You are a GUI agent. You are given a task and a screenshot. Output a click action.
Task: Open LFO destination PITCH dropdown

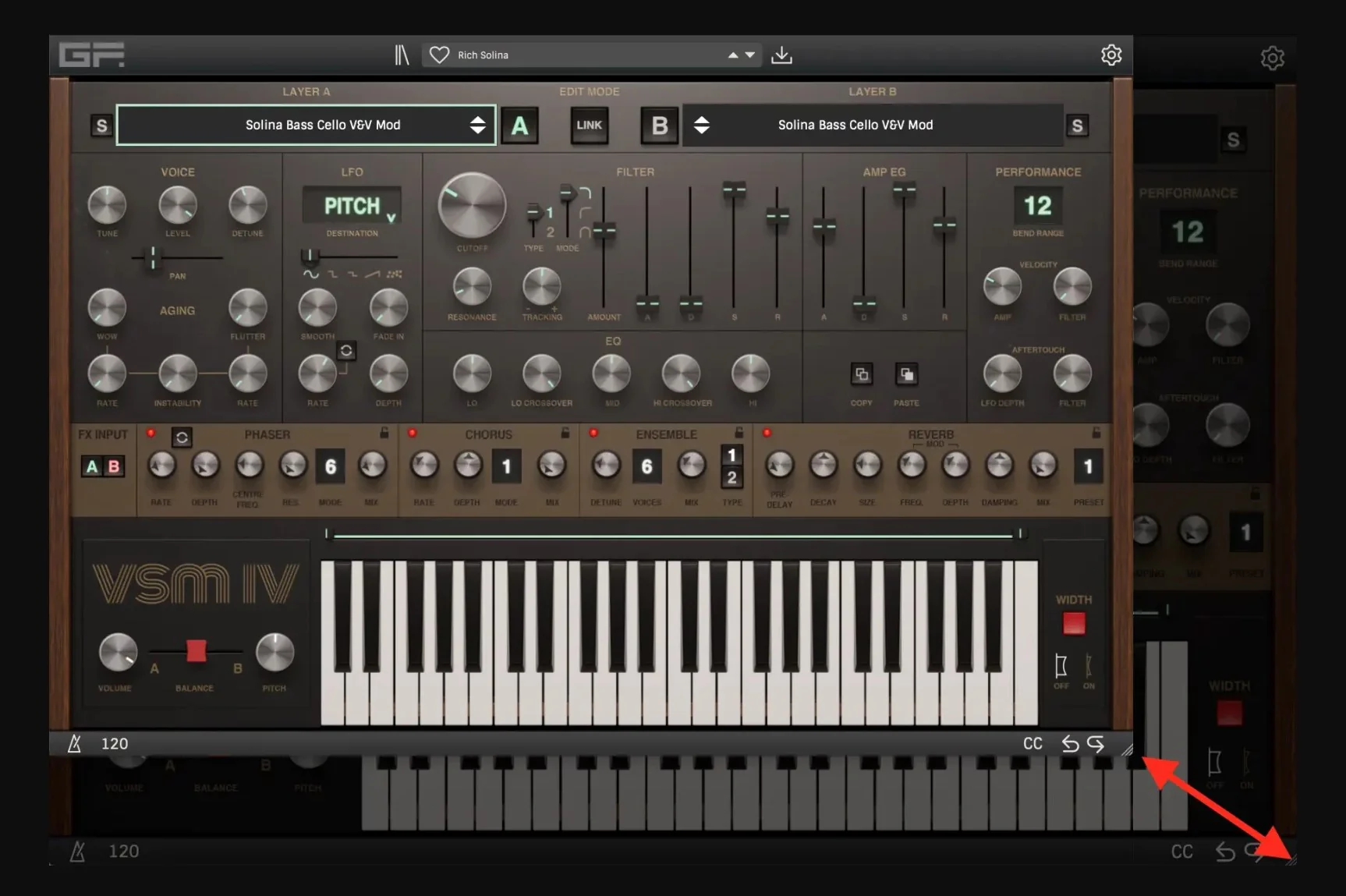[x=352, y=206]
